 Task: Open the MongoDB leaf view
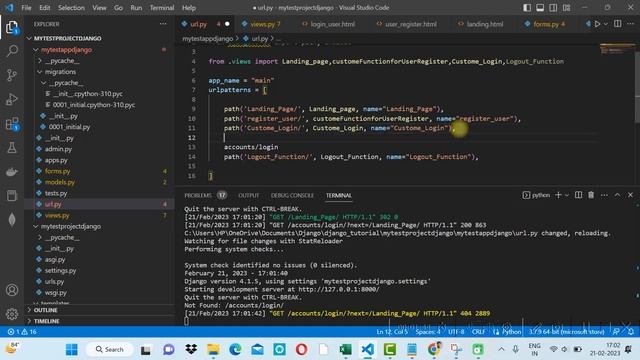[x=12, y=220]
